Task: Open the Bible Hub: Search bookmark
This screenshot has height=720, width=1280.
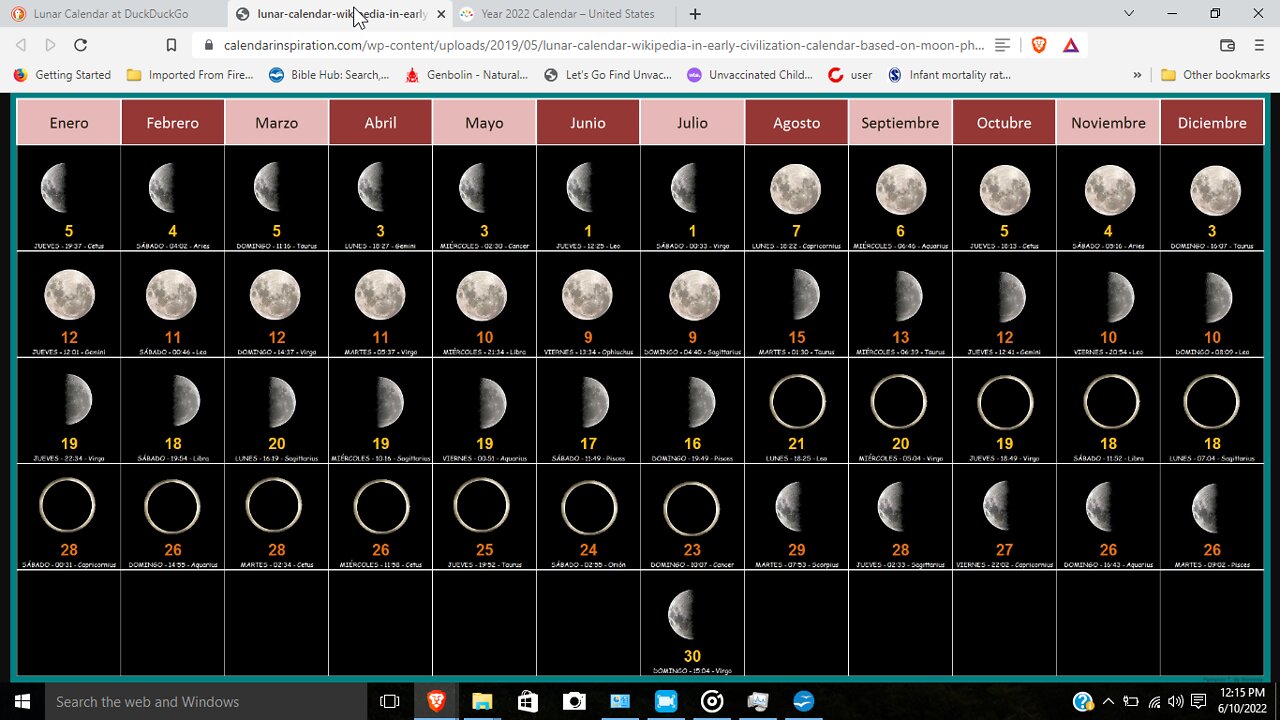Action: click(329, 75)
